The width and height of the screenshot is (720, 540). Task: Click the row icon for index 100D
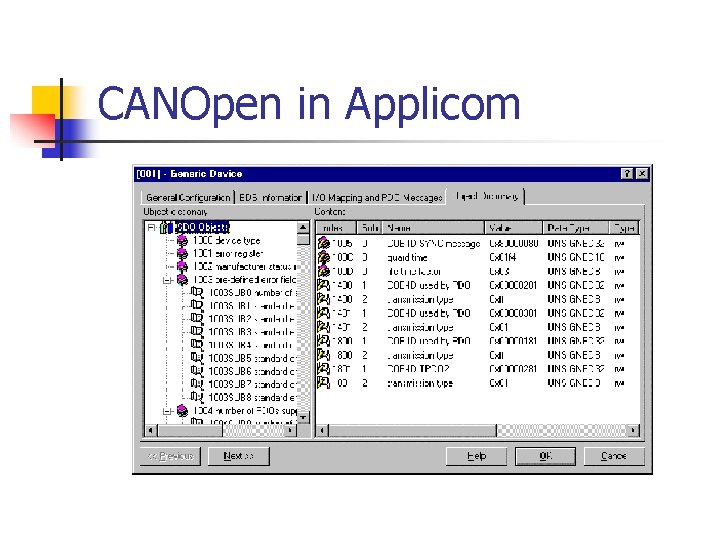[x=324, y=271]
